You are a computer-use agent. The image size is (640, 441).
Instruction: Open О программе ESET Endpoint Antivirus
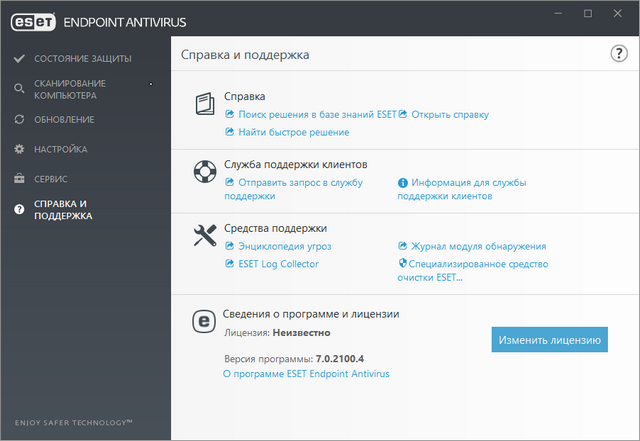pyautogui.click(x=306, y=373)
